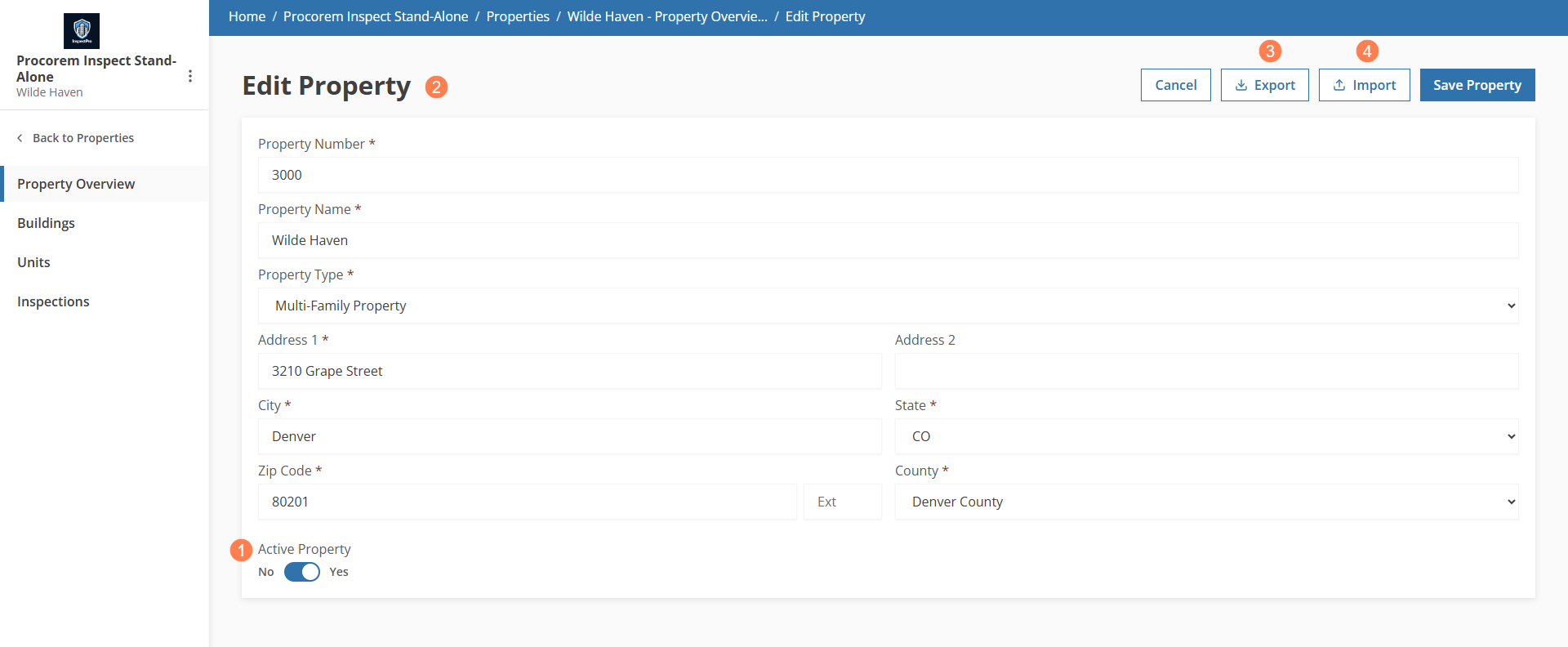Viewport: 1568px width, 647px height.
Task: Click the empty Address 2 field
Action: (x=1207, y=371)
